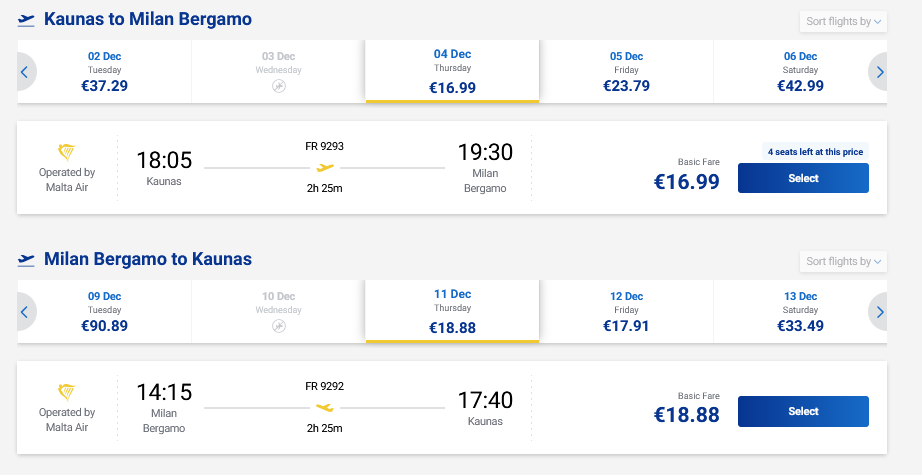Choose 02 Dec Tuesday outbound date €37.29
Image resolution: width=922 pixels, height=475 pixels.
pyautogui.click(x=104, y=72)
